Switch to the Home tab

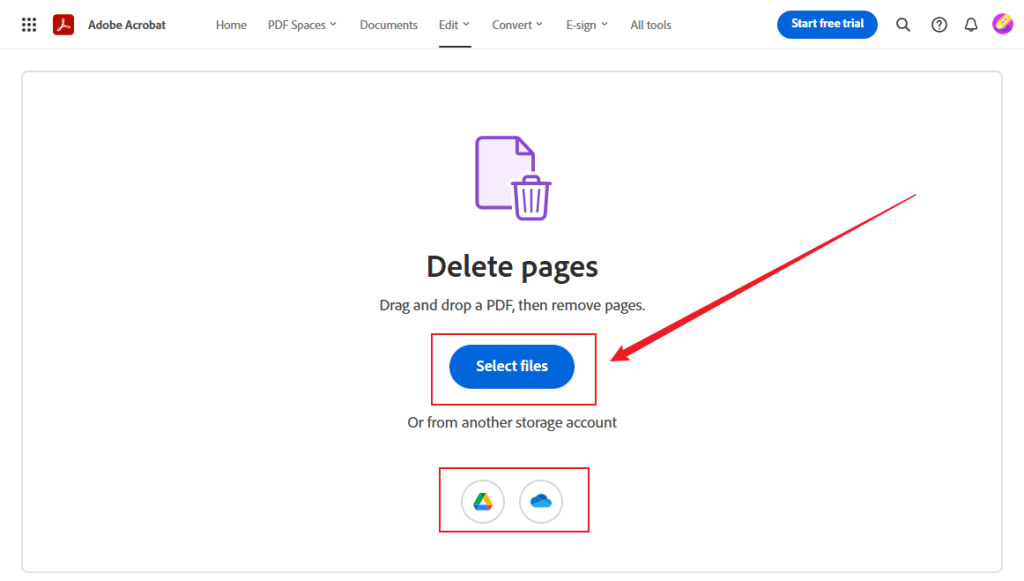[231, 24]
